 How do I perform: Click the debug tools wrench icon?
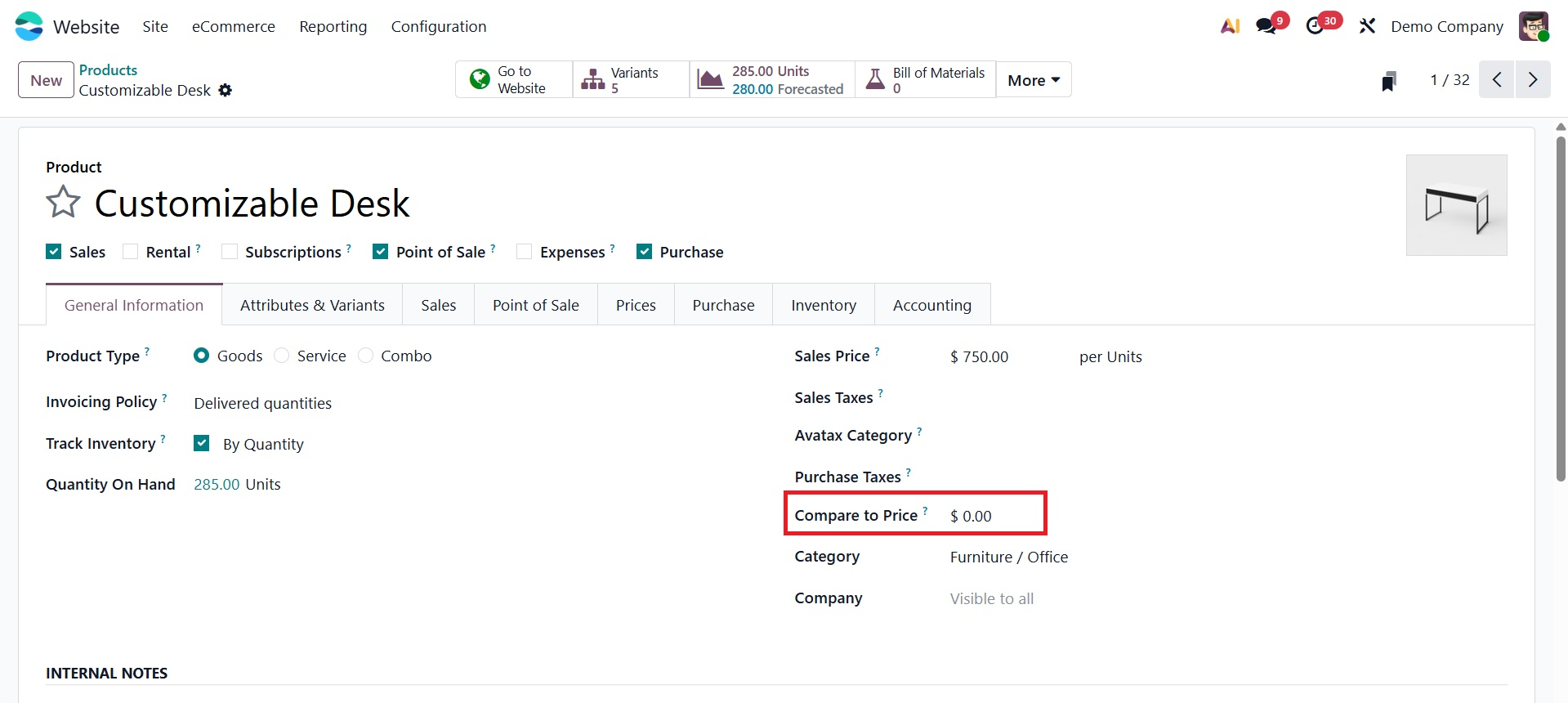pyautogui.click(x=1367, y=26)
